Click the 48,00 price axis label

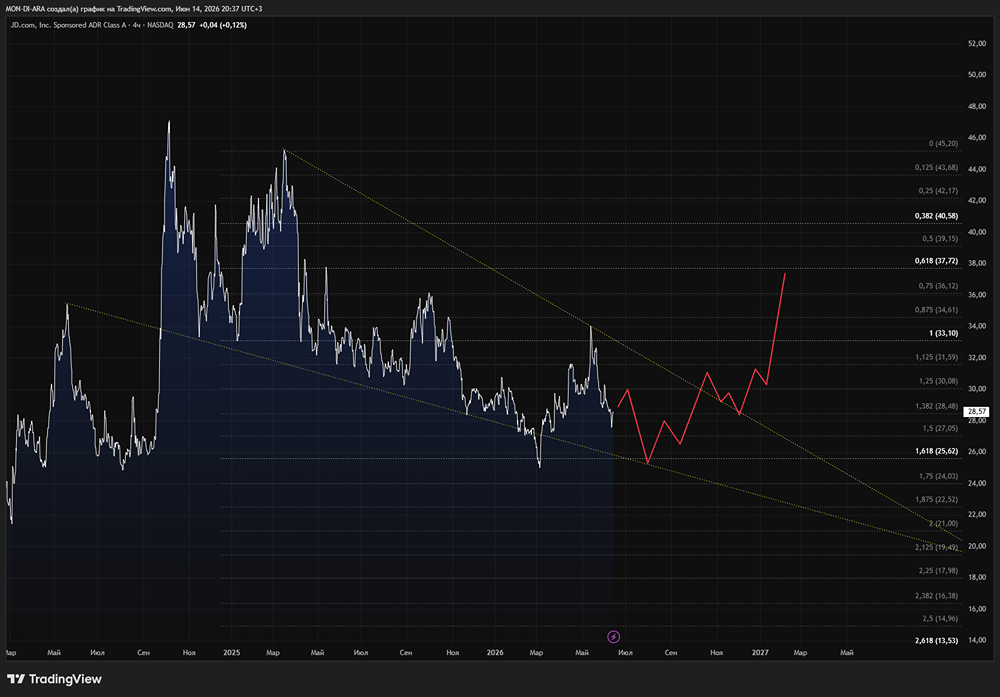977,106
